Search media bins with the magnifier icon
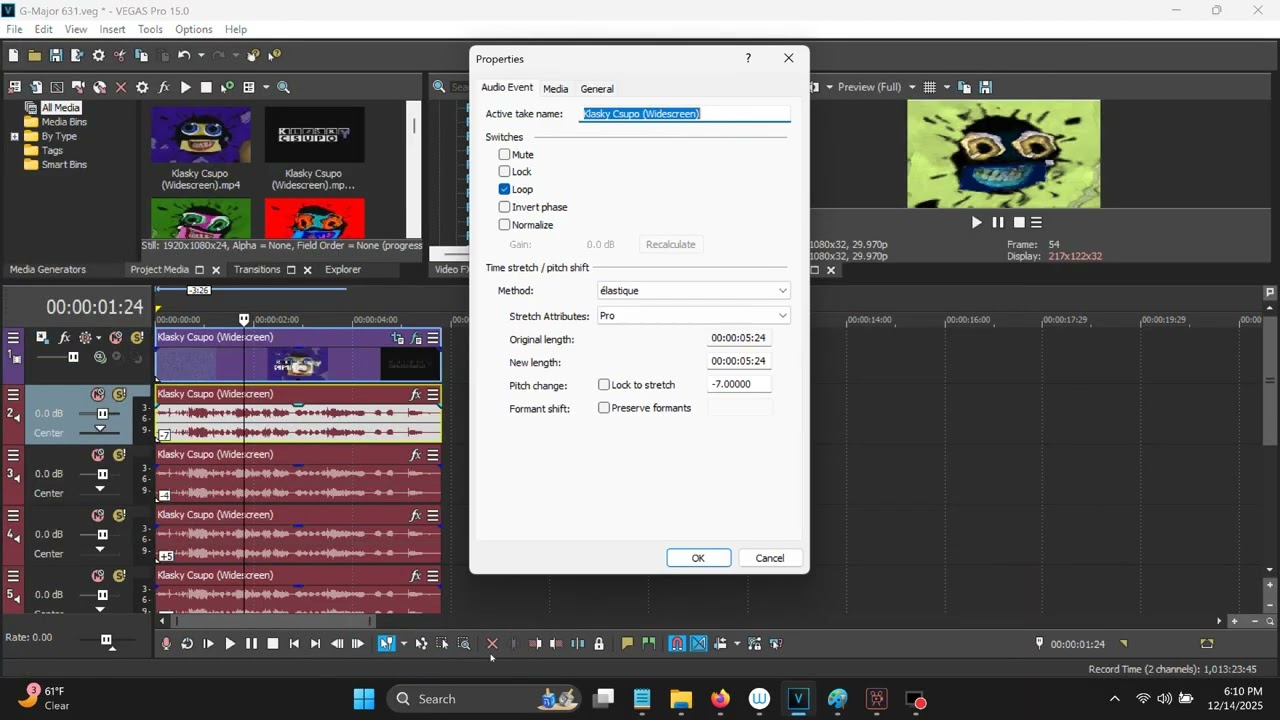Screen dimensions: 1280x720 [284, 87]
